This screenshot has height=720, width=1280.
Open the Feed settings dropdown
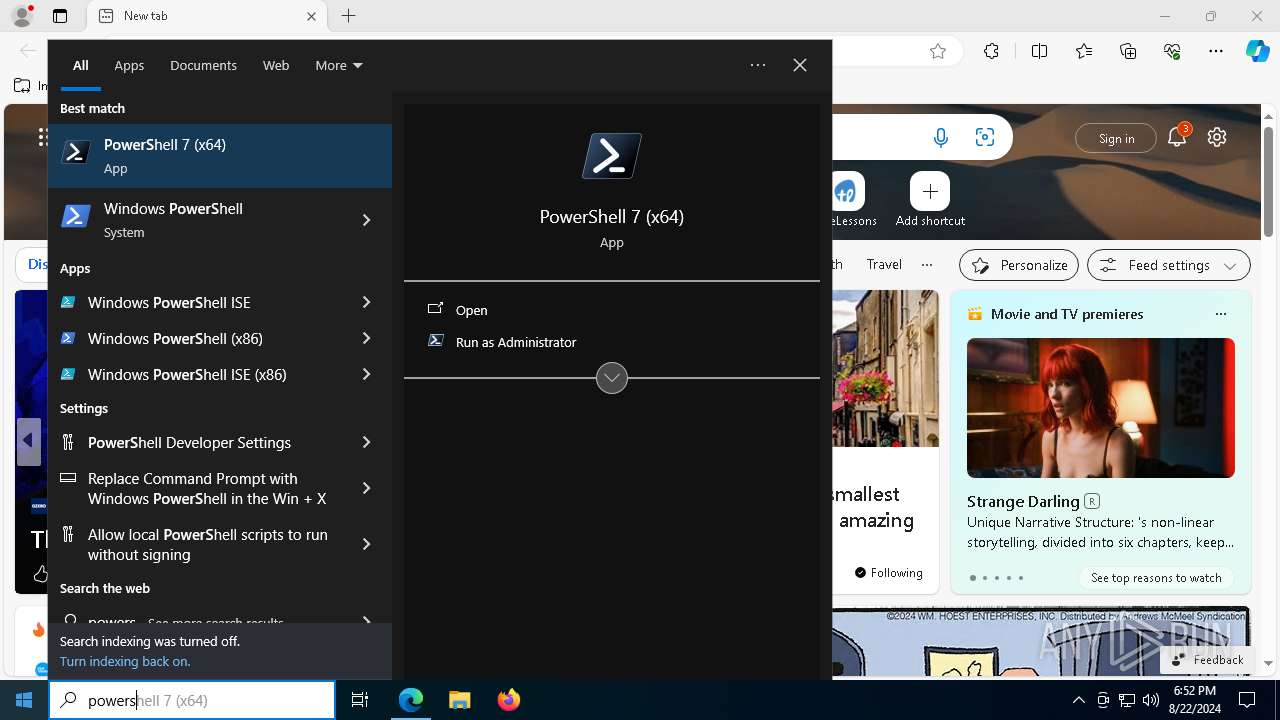pyautogui.click(x=1169, y=265)
